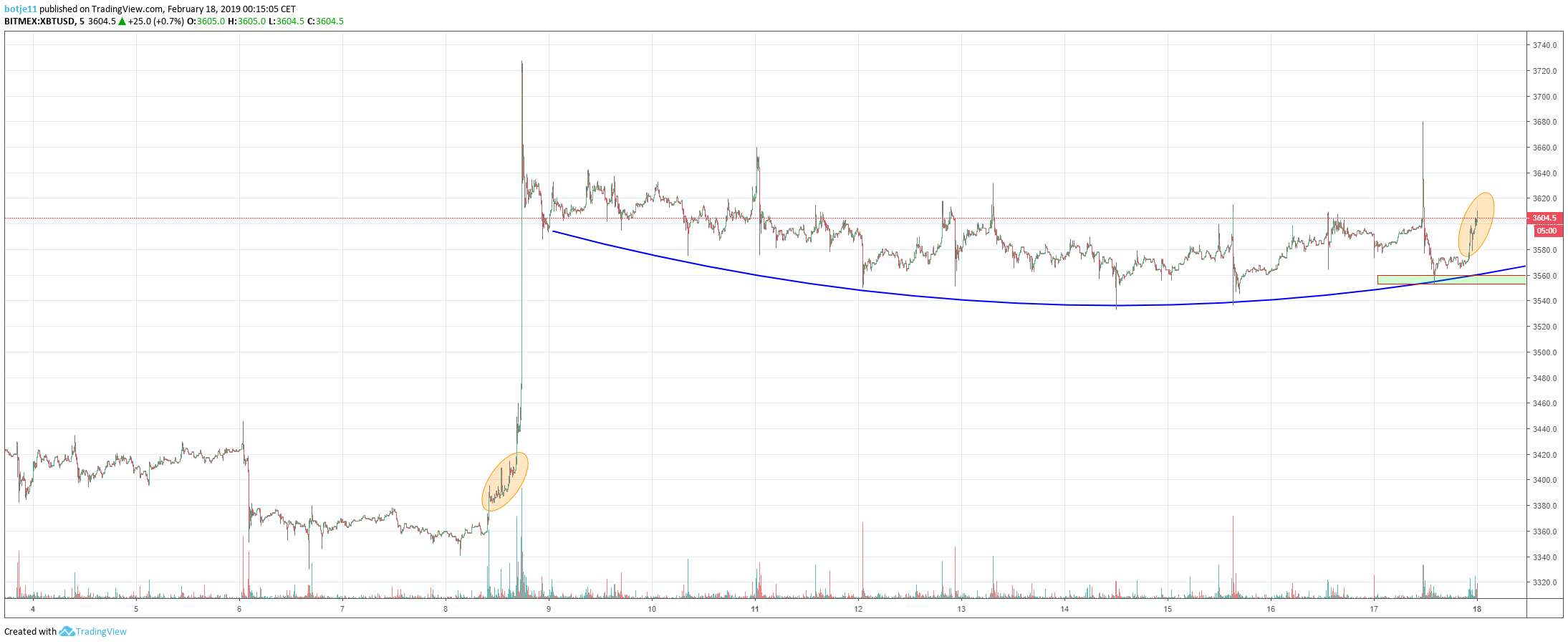
Task: Click the 3720.0 price axis label
Action: 1544,71
